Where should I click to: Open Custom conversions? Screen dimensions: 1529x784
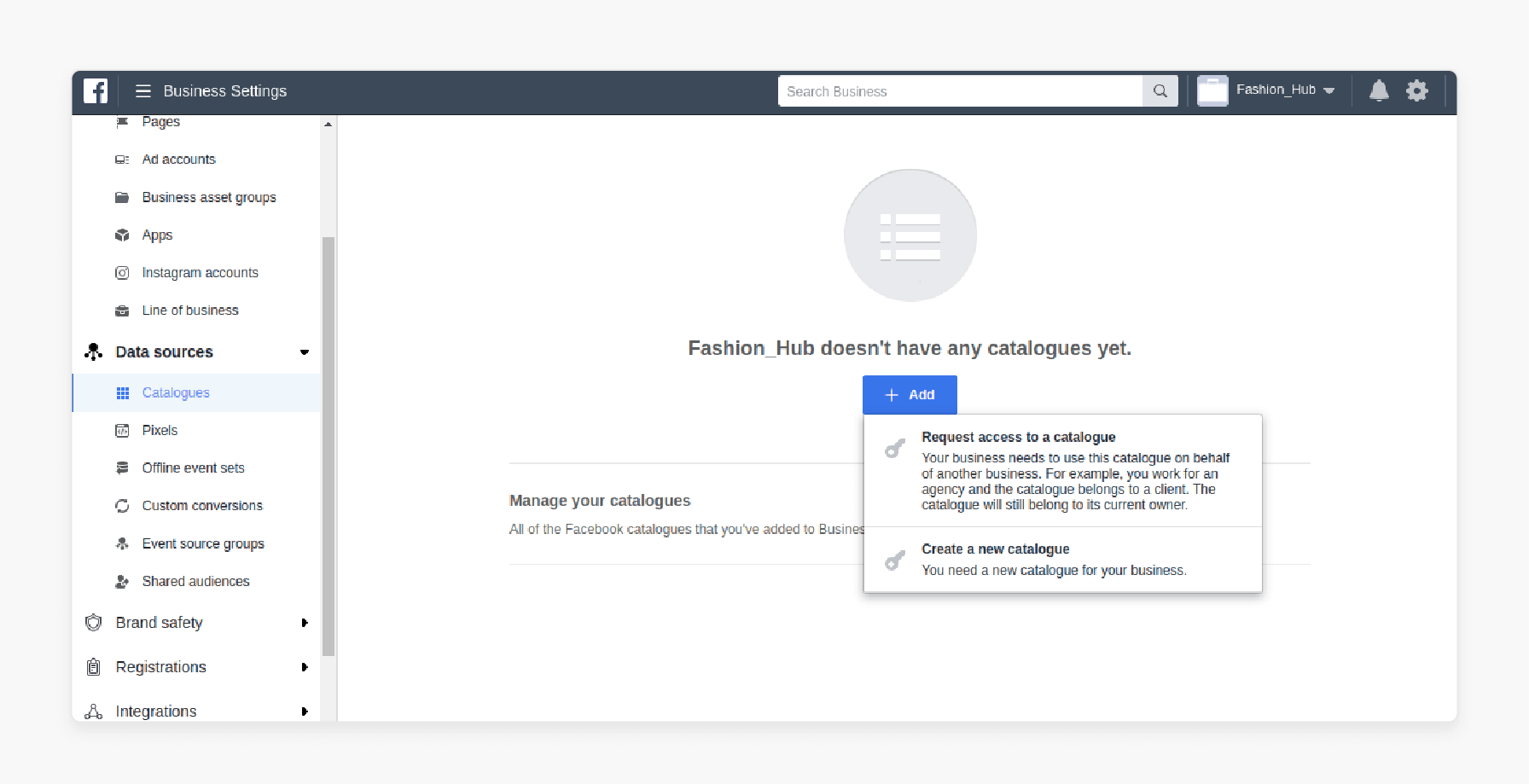pos(202,506)
